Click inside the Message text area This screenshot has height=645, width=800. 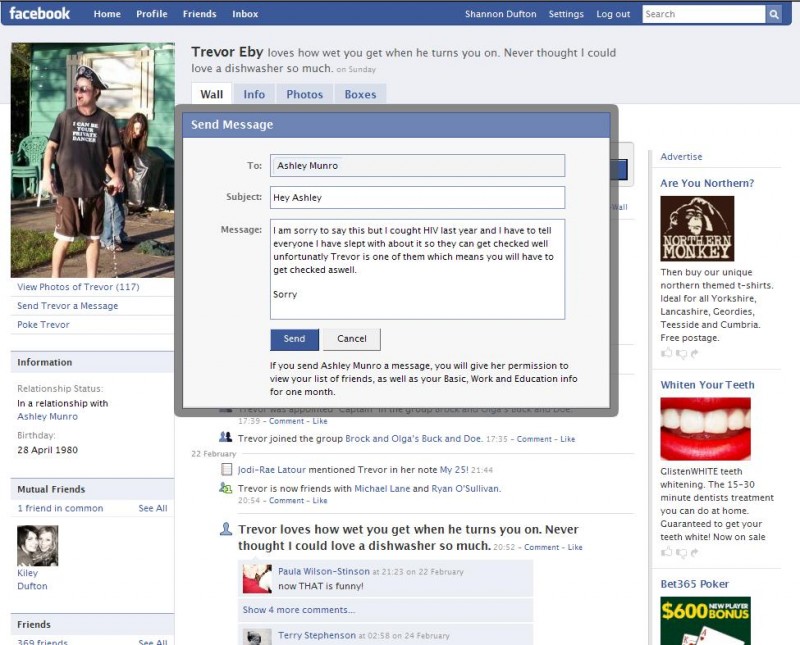(417, 269)
